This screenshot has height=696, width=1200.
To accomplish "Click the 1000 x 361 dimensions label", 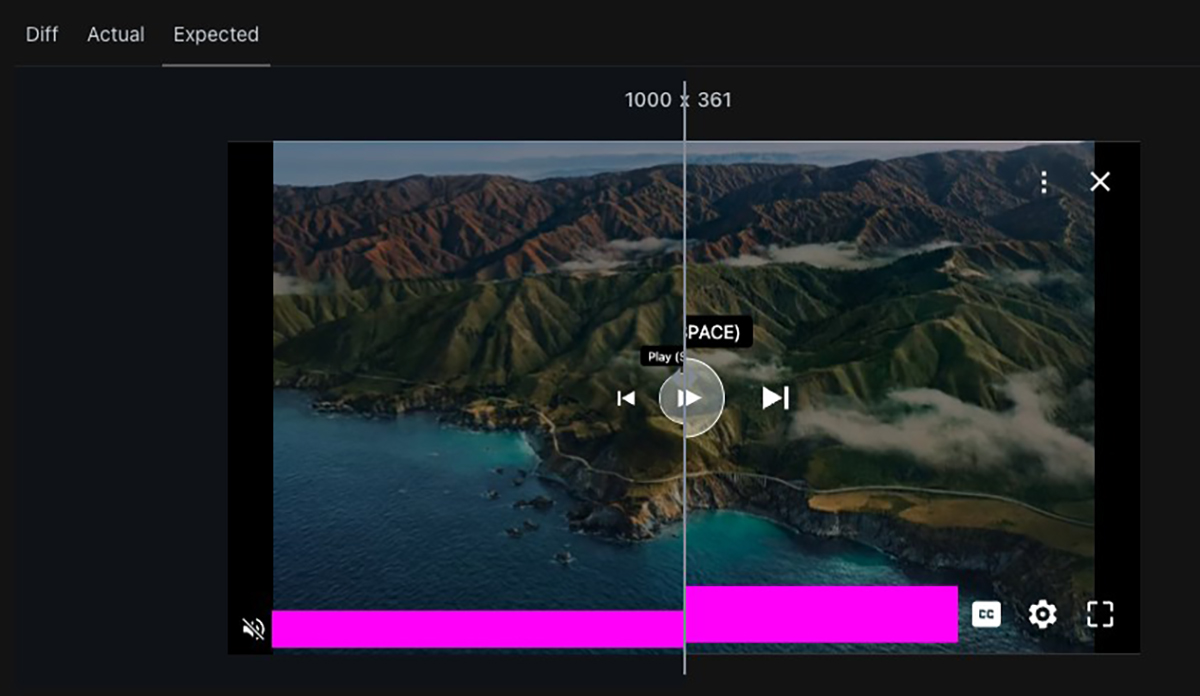I will pyautogui.click(x=678, y=100).
